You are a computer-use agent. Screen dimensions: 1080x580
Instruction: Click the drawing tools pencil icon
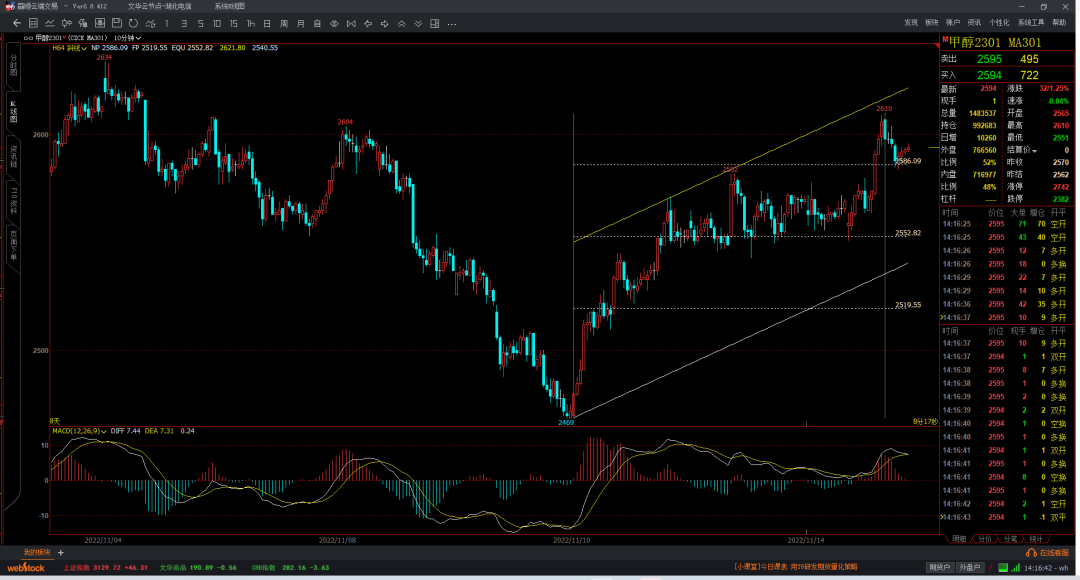(x=83, y=23)
